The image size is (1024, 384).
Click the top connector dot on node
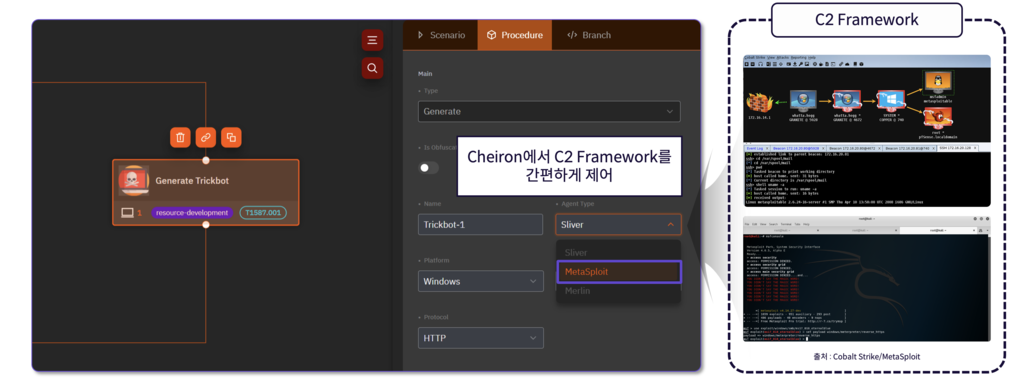[x=206, y=160]
